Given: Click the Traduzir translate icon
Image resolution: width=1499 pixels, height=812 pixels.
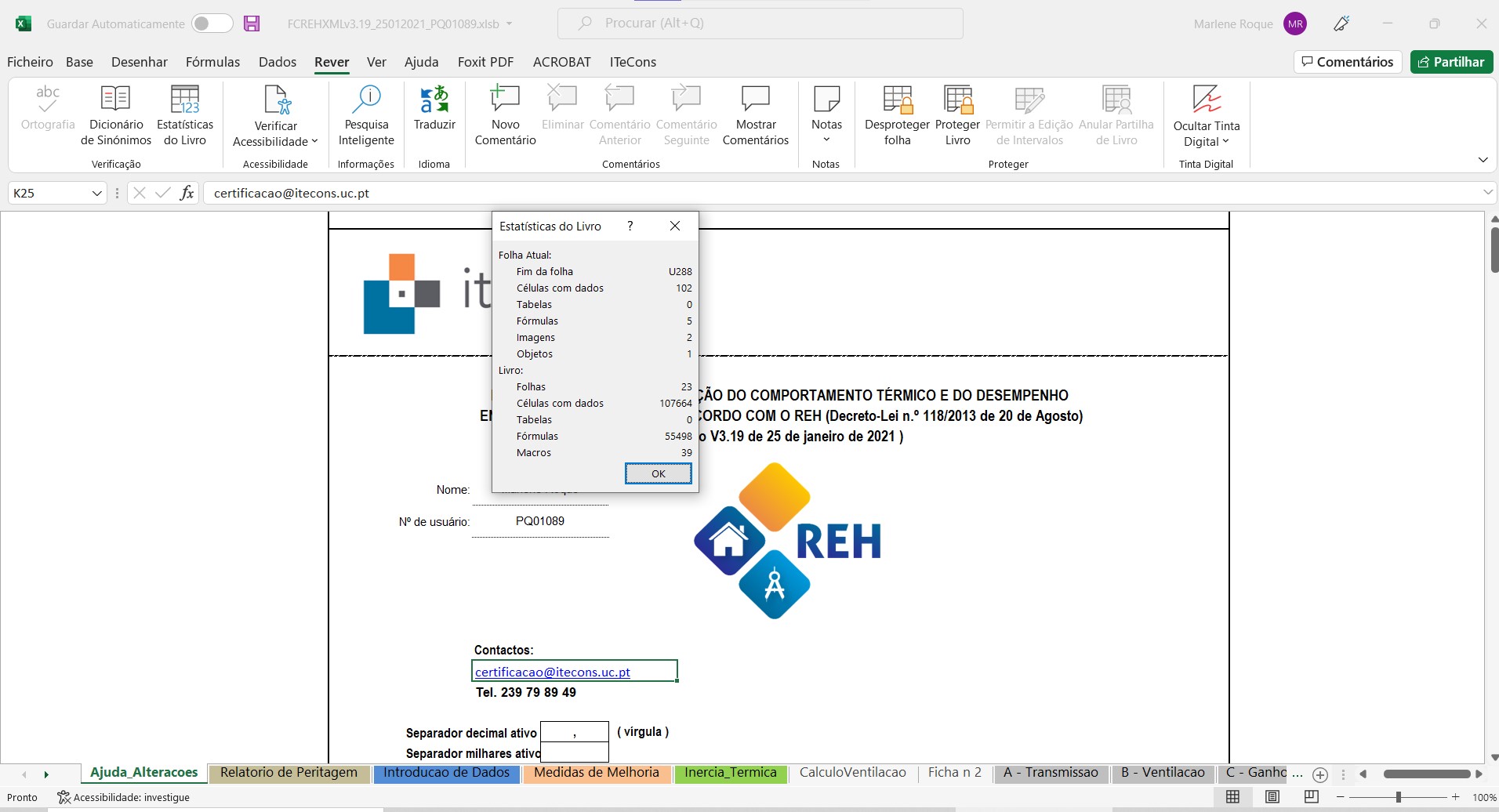Looking at the screenshot, I should 434,99.
